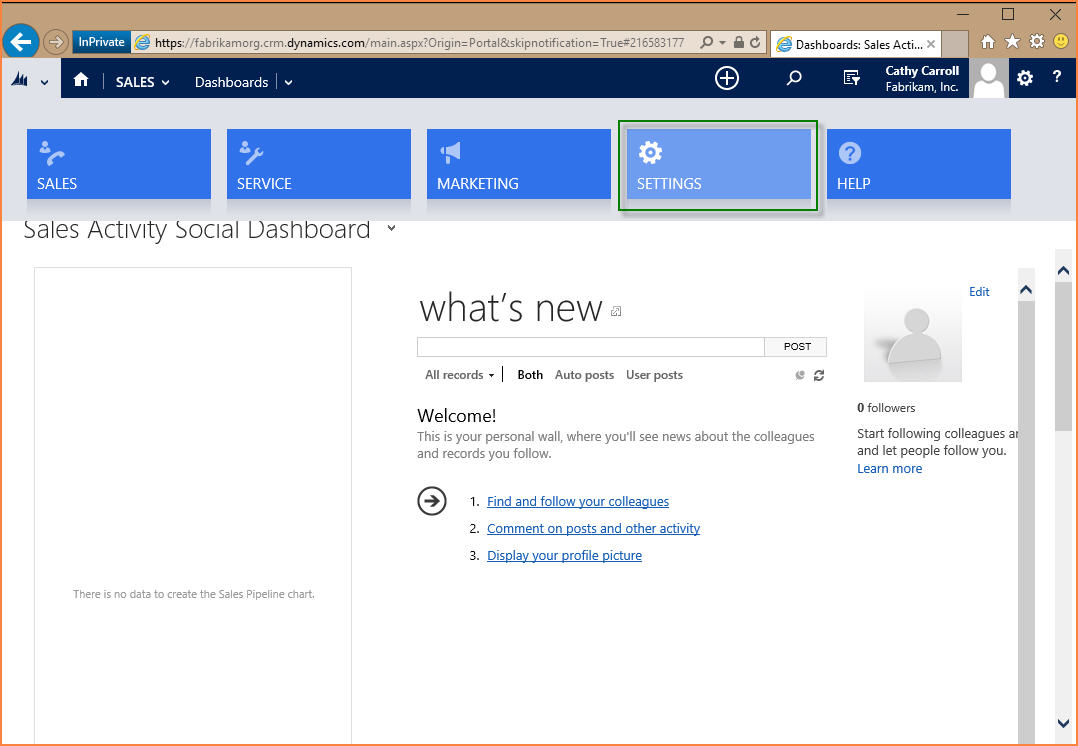Open the Advanced Find filter icon
Image resolution: width=1078 pixels, height=746 pixels.
coord(852,78)
